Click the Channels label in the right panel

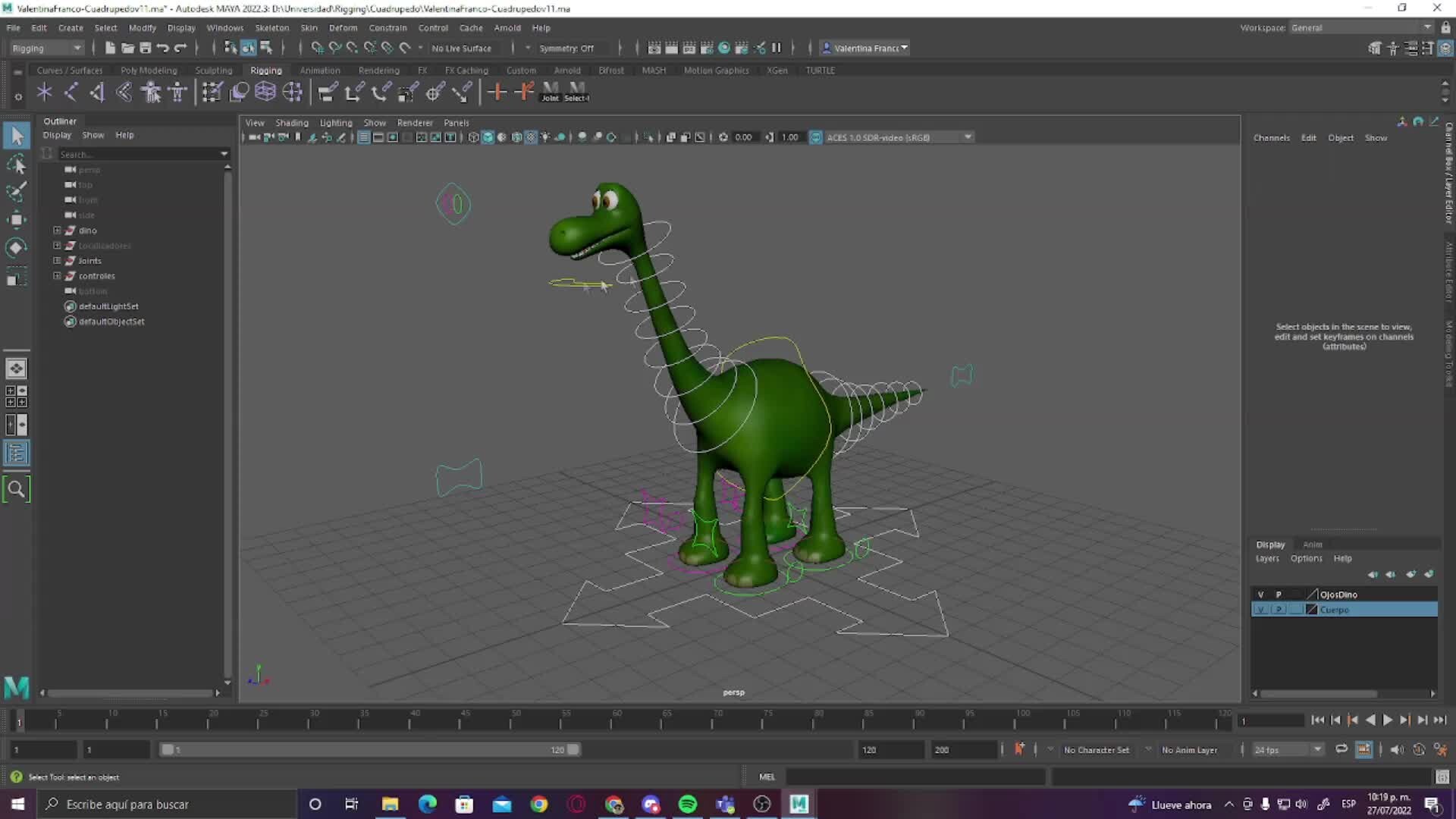click(x=1272, y=137)
